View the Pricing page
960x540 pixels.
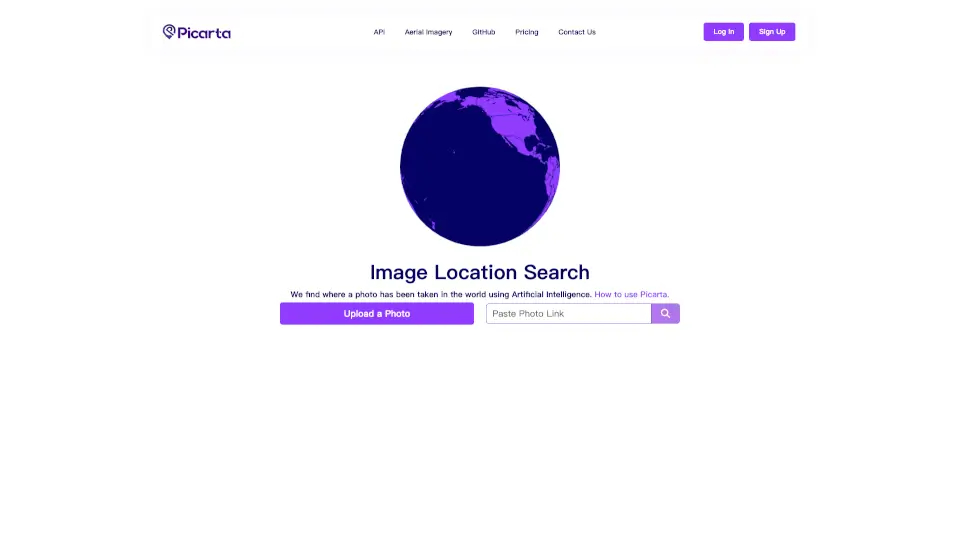pos(527,32)
